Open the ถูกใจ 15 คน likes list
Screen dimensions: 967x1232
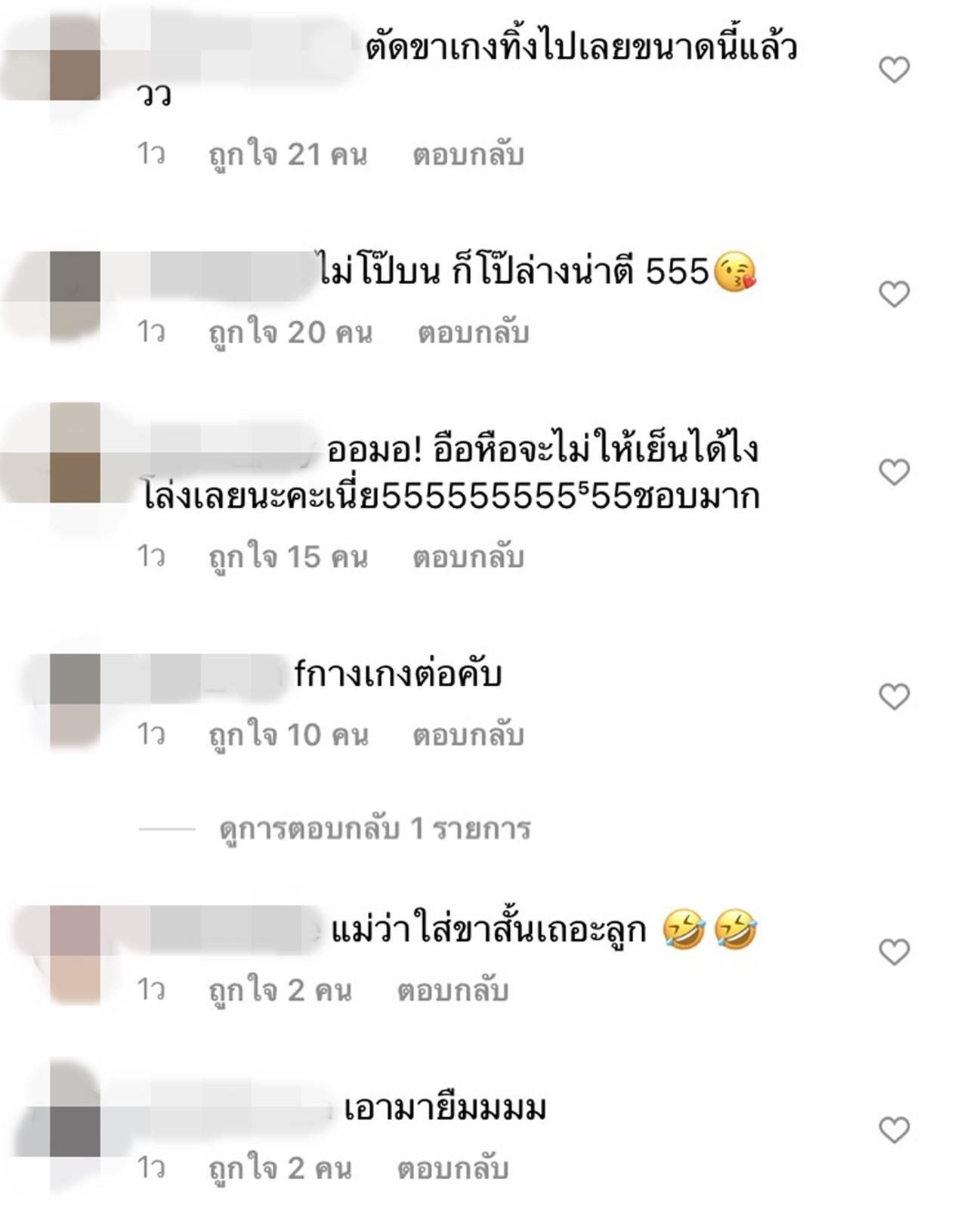288,557
